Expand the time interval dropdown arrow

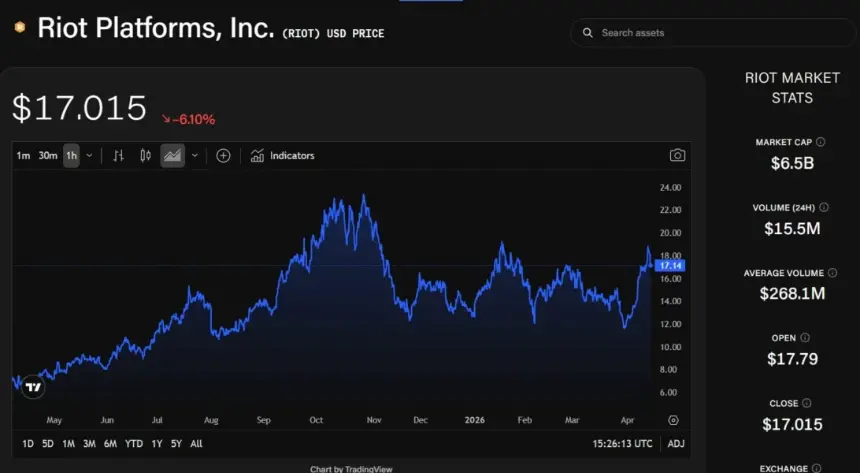click(x=90, y=156)
